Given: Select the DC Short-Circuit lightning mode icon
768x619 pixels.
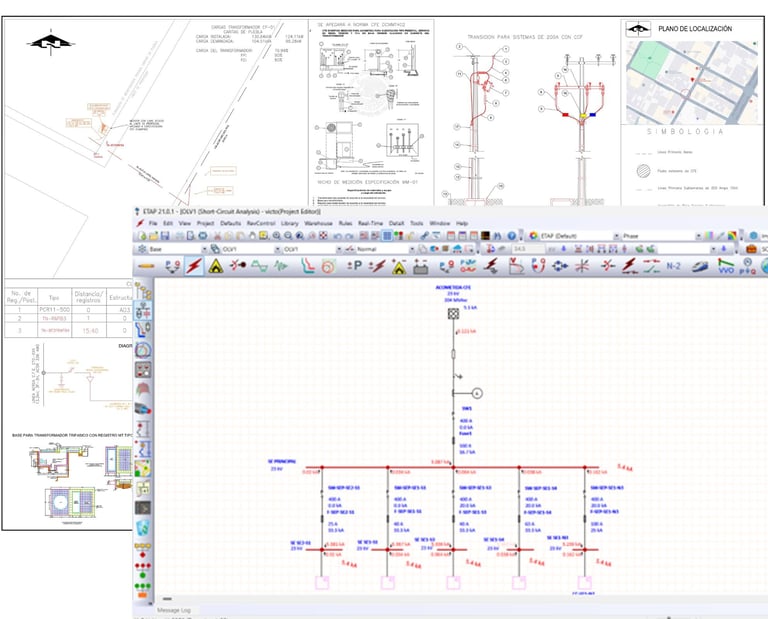Looking at the screenshot, I should click(x=377, y=266).
